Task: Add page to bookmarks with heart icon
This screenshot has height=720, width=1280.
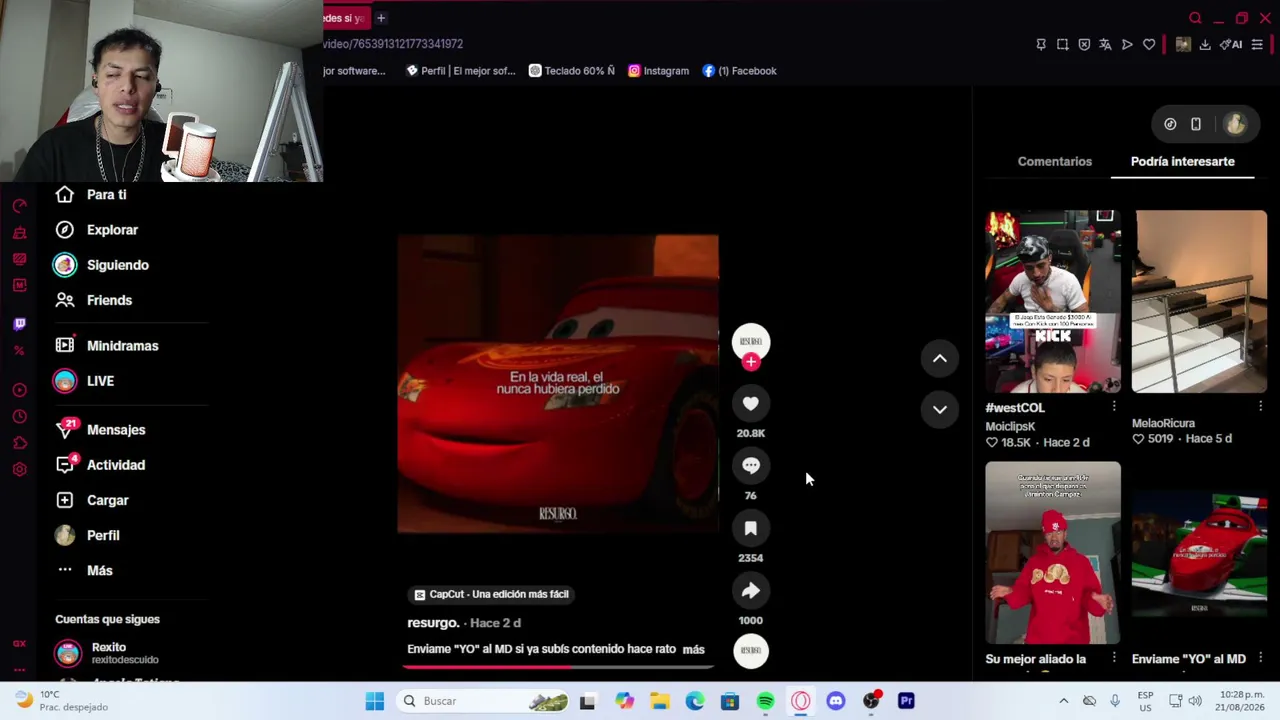Action: click(1149, 44)
